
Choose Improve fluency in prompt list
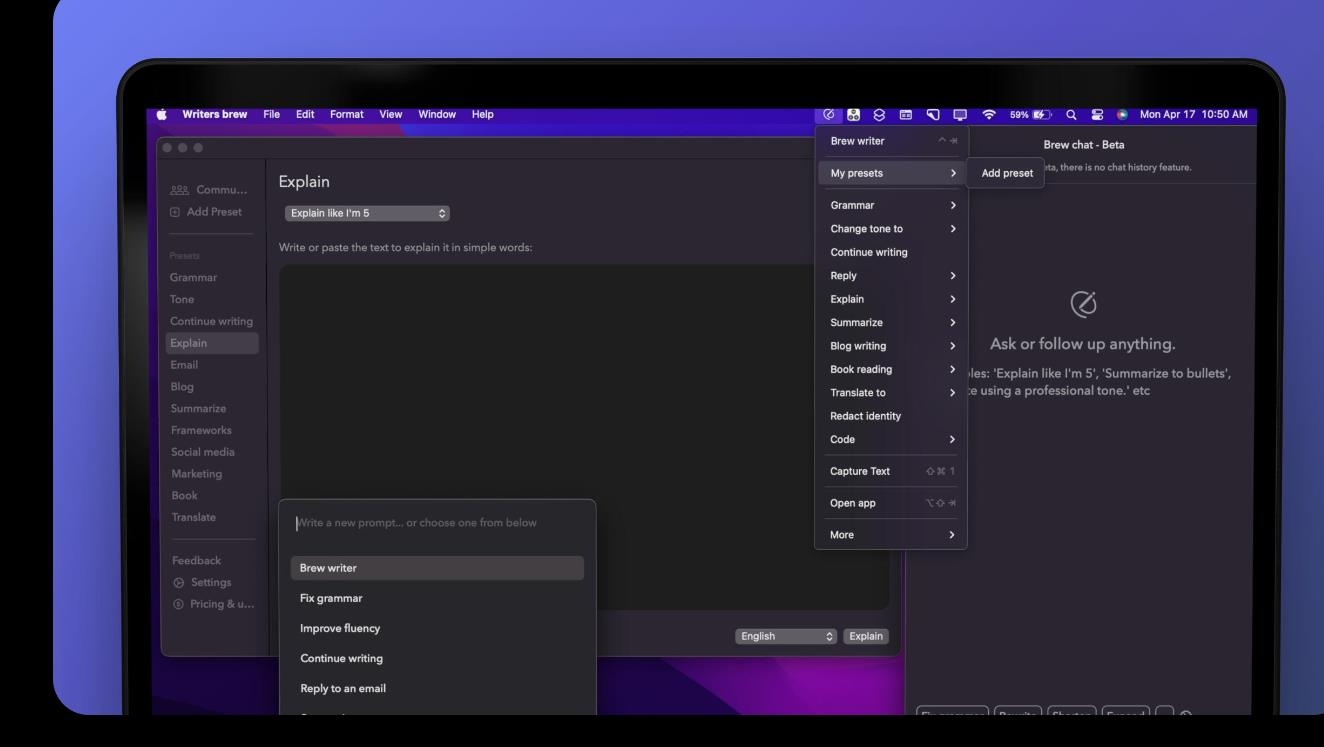pyautogui.click(x=437, y=628)
